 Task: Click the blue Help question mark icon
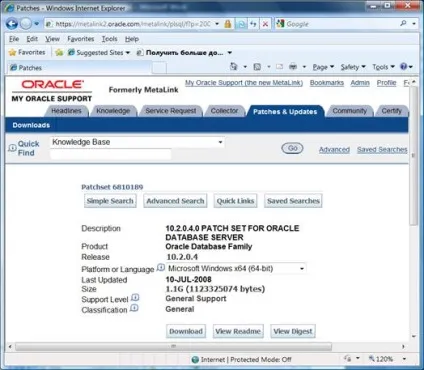tap(404, 67)
